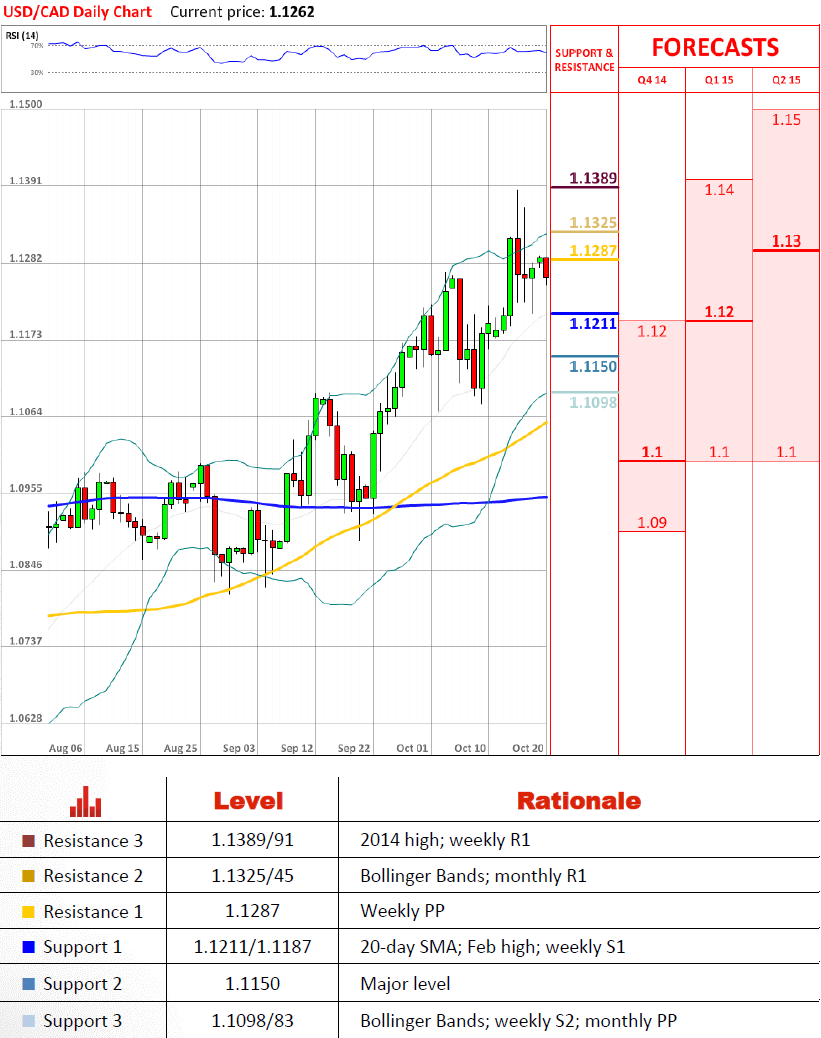Click the Level column header
This screenshot has width=821, height=1038.
(248, 801)
